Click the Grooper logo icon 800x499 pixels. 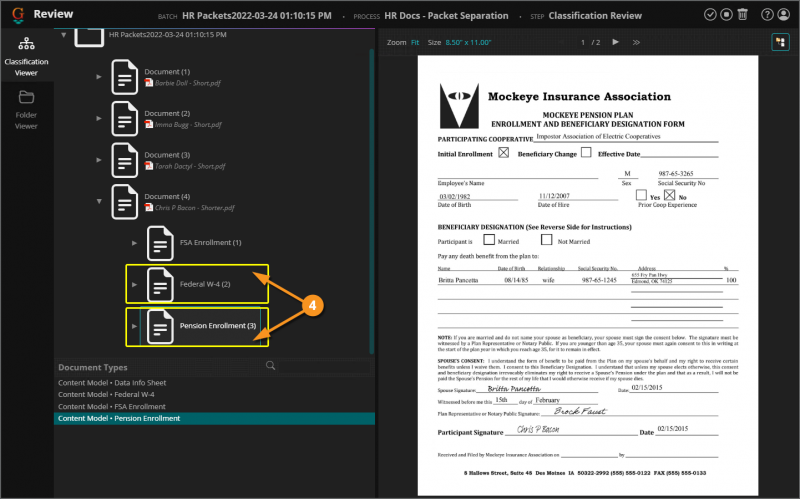pos(18,15)
